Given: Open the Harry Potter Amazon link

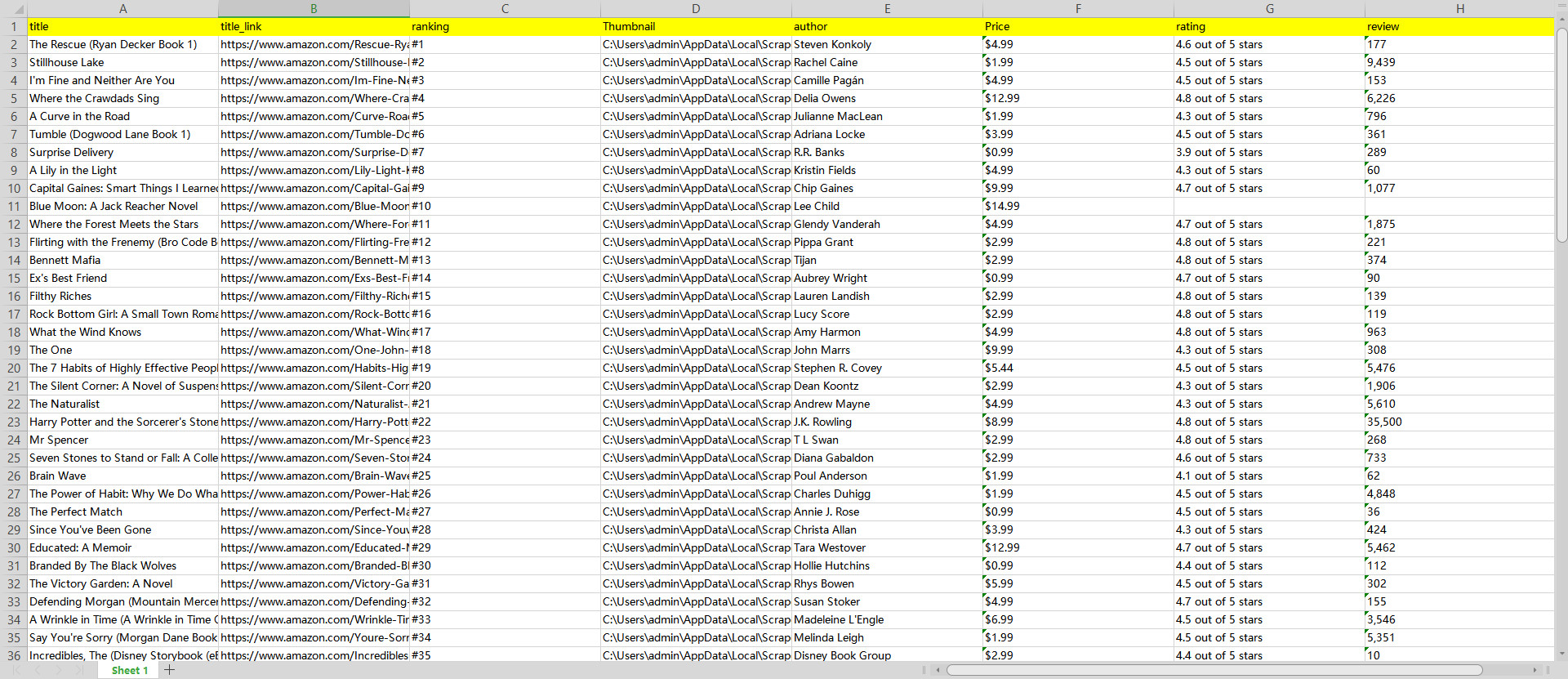Looking at the screenshot, I should tap(314, 422).
